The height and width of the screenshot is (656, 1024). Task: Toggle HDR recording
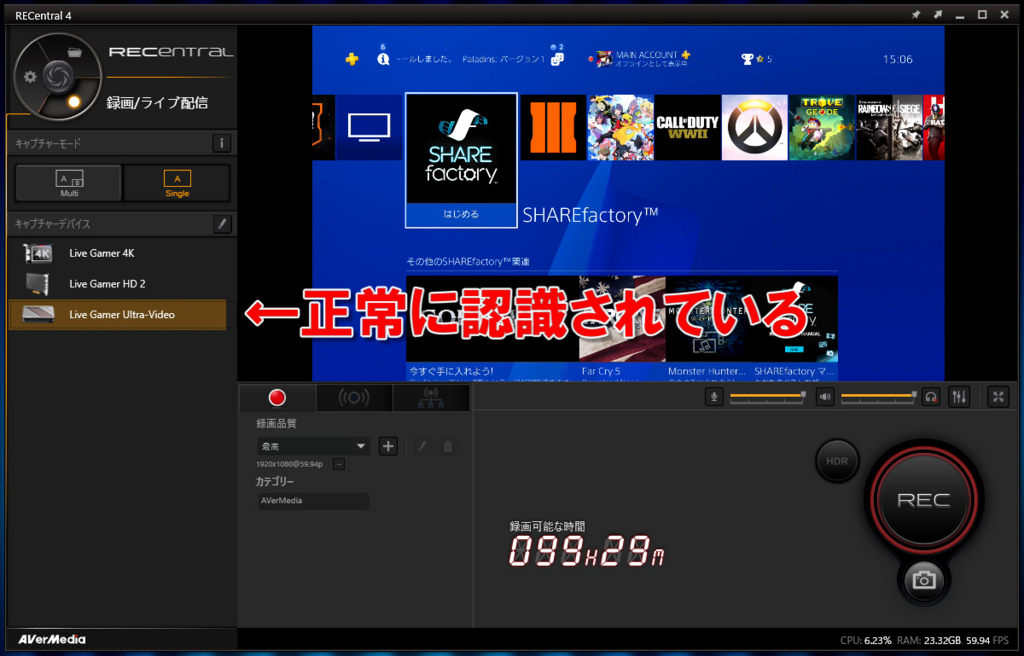[x=837, y=460]
